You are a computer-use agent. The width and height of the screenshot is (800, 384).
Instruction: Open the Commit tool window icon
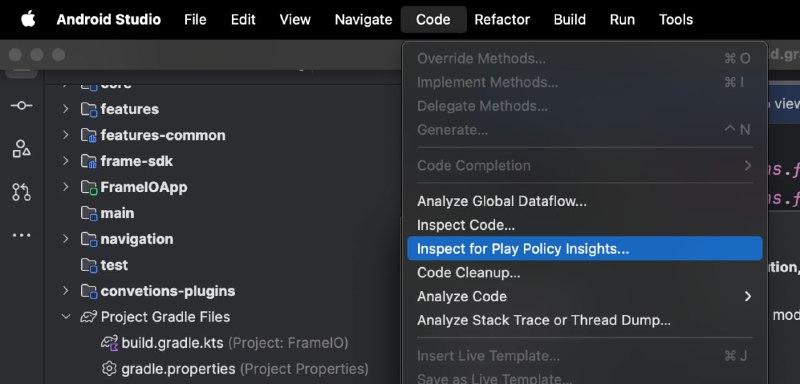pyautogui.click(x=21, y=106)
